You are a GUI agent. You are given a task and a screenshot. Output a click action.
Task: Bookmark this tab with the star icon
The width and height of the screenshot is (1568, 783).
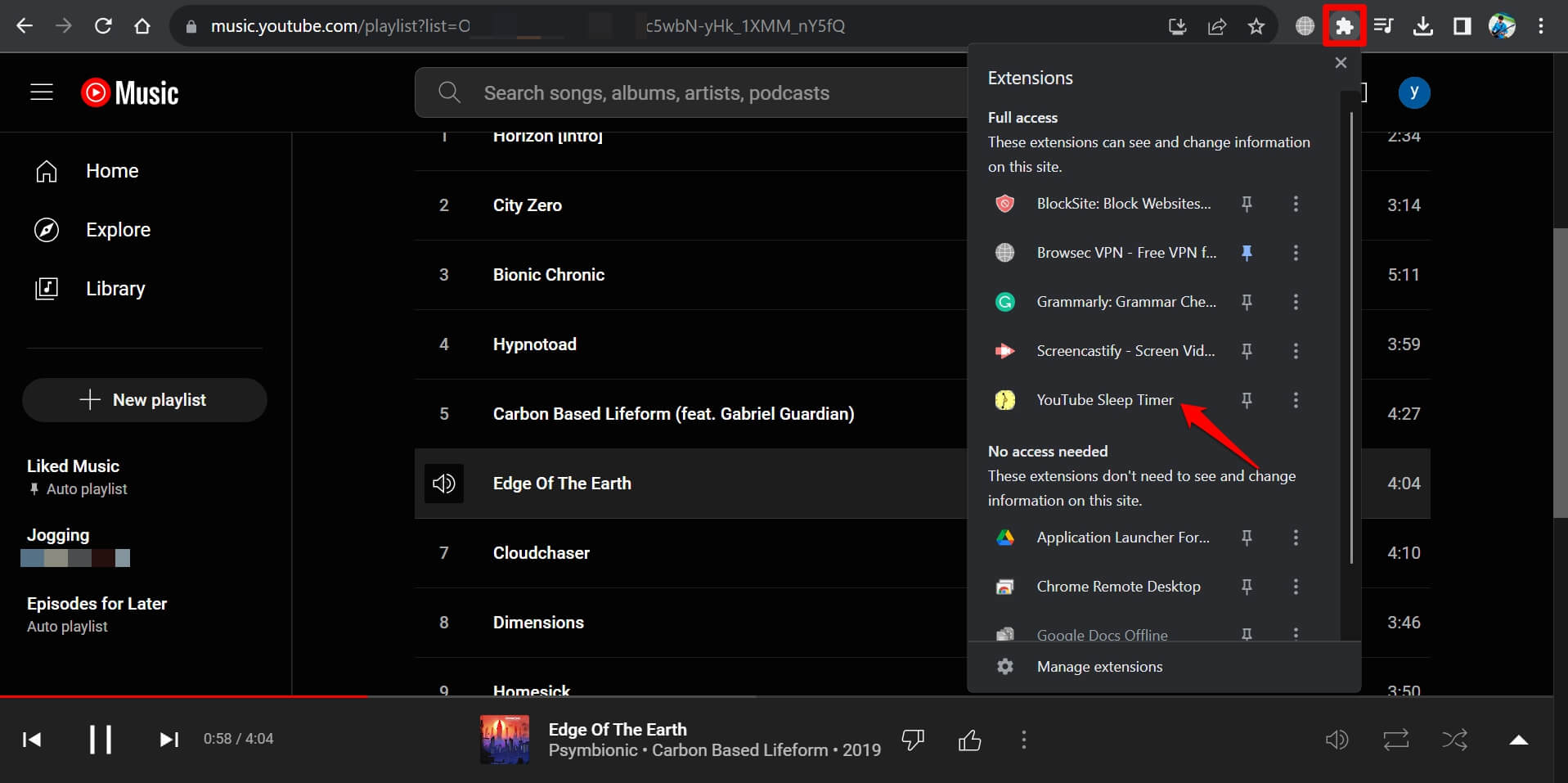[x=1256, y=26]
